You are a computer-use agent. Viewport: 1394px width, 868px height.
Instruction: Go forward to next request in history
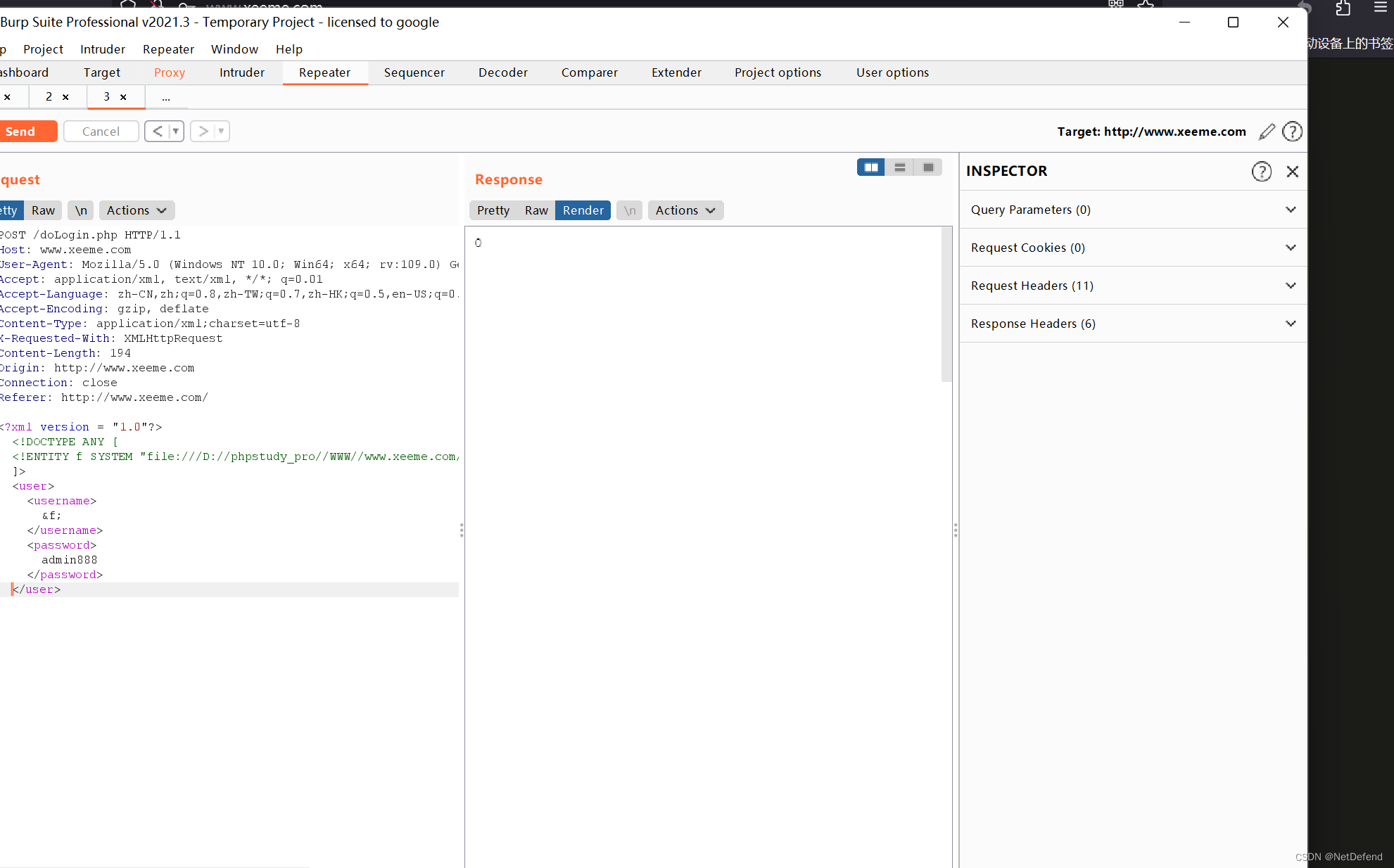coord(203,132)
